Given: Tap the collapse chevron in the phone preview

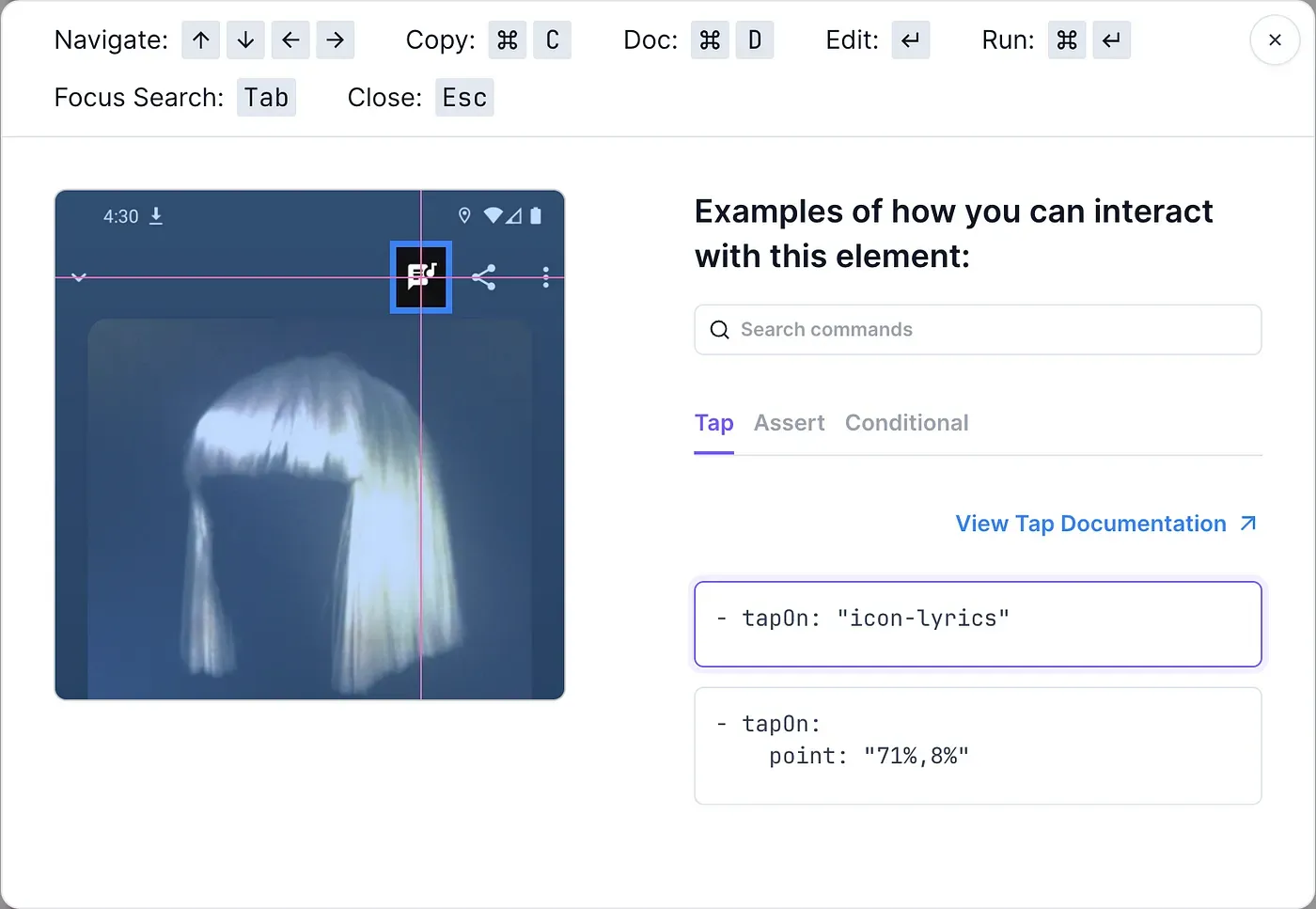Looking at the screenshot, I should click(79, 277).
